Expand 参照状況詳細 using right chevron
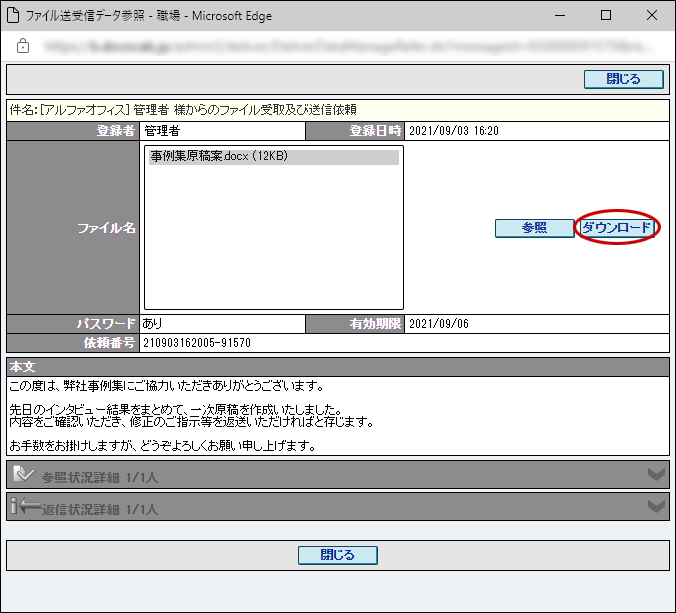 pos(656,475)
